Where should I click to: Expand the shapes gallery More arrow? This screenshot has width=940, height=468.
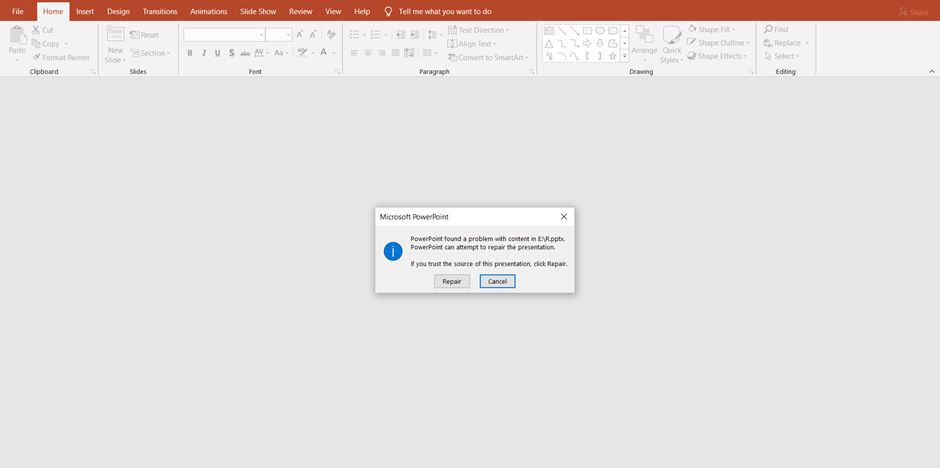(624, 56)
